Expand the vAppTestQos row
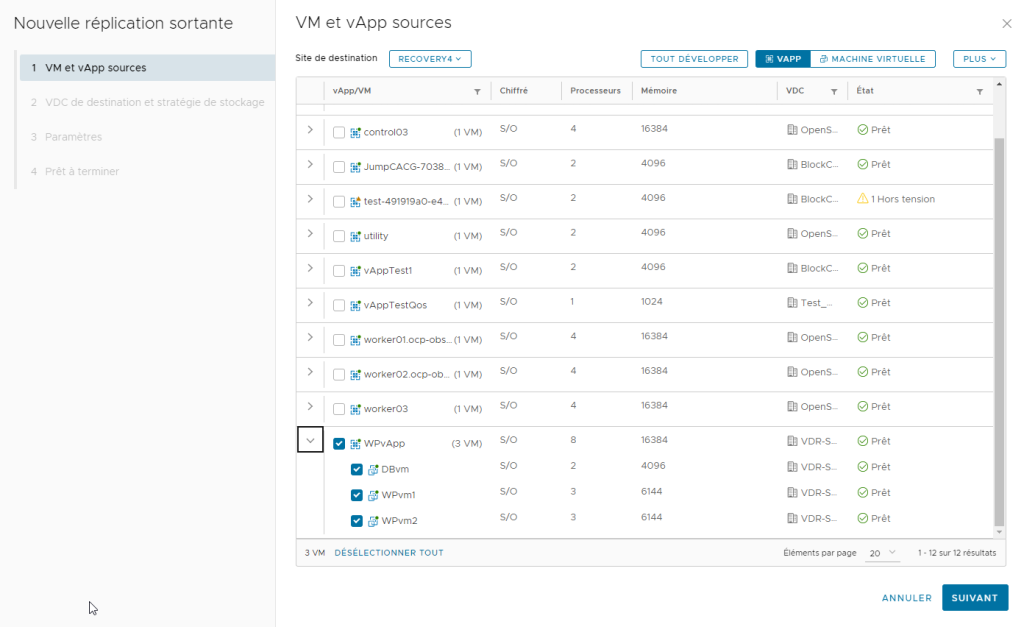Screen dimensions: 1024x627 (x=310, y=302)
